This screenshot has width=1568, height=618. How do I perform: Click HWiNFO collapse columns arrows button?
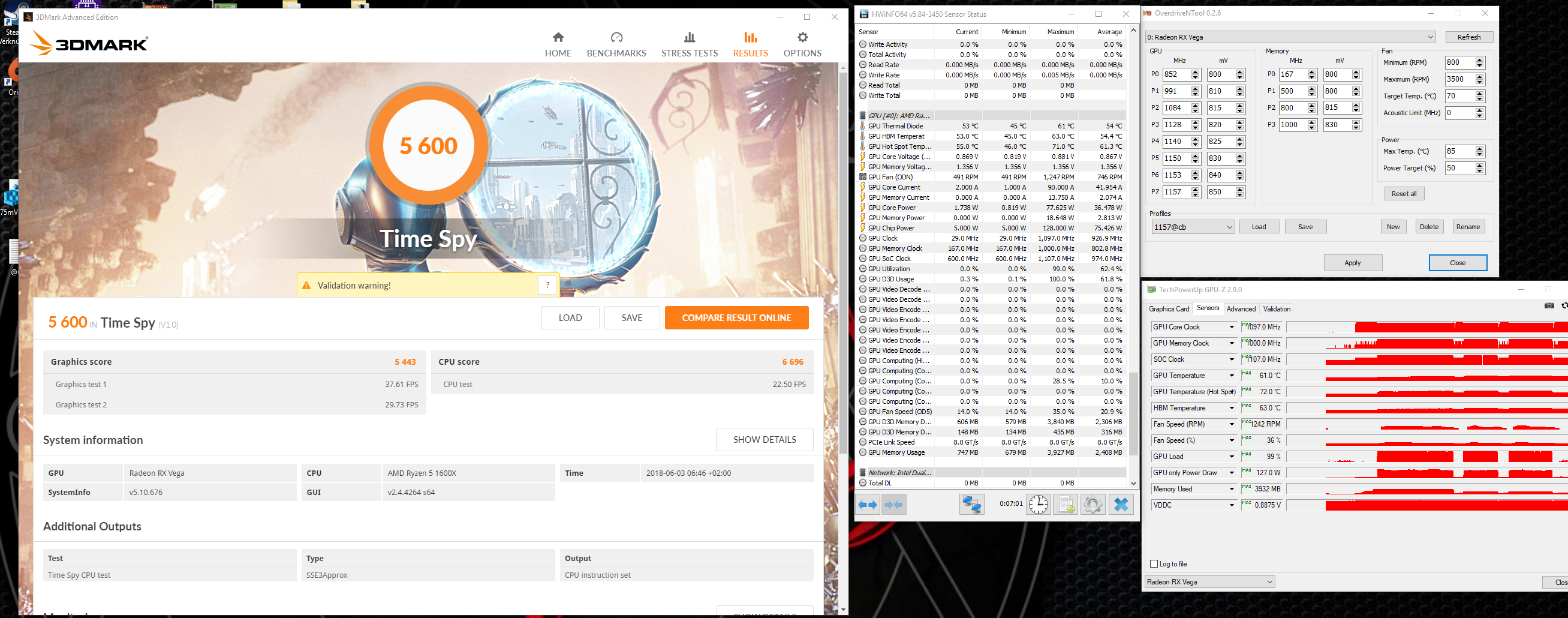893,505
